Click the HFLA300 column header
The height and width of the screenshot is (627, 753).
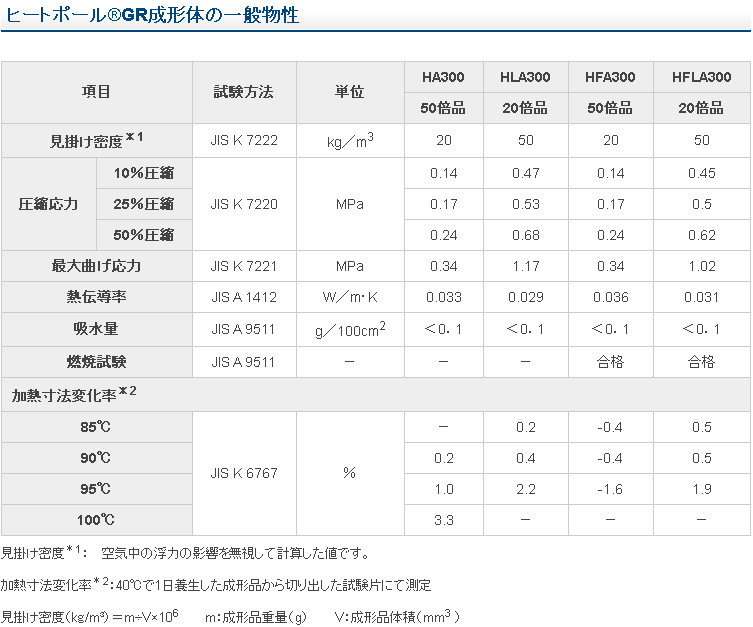(702, 77)
